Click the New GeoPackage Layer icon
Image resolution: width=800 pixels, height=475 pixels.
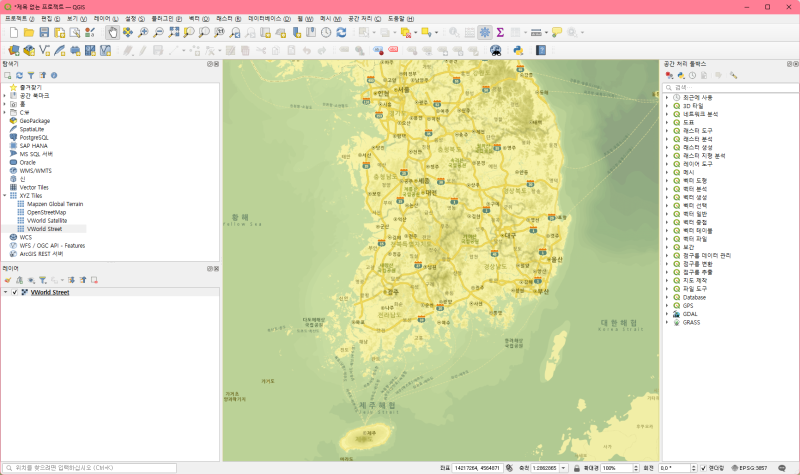(x=29, y=50)
